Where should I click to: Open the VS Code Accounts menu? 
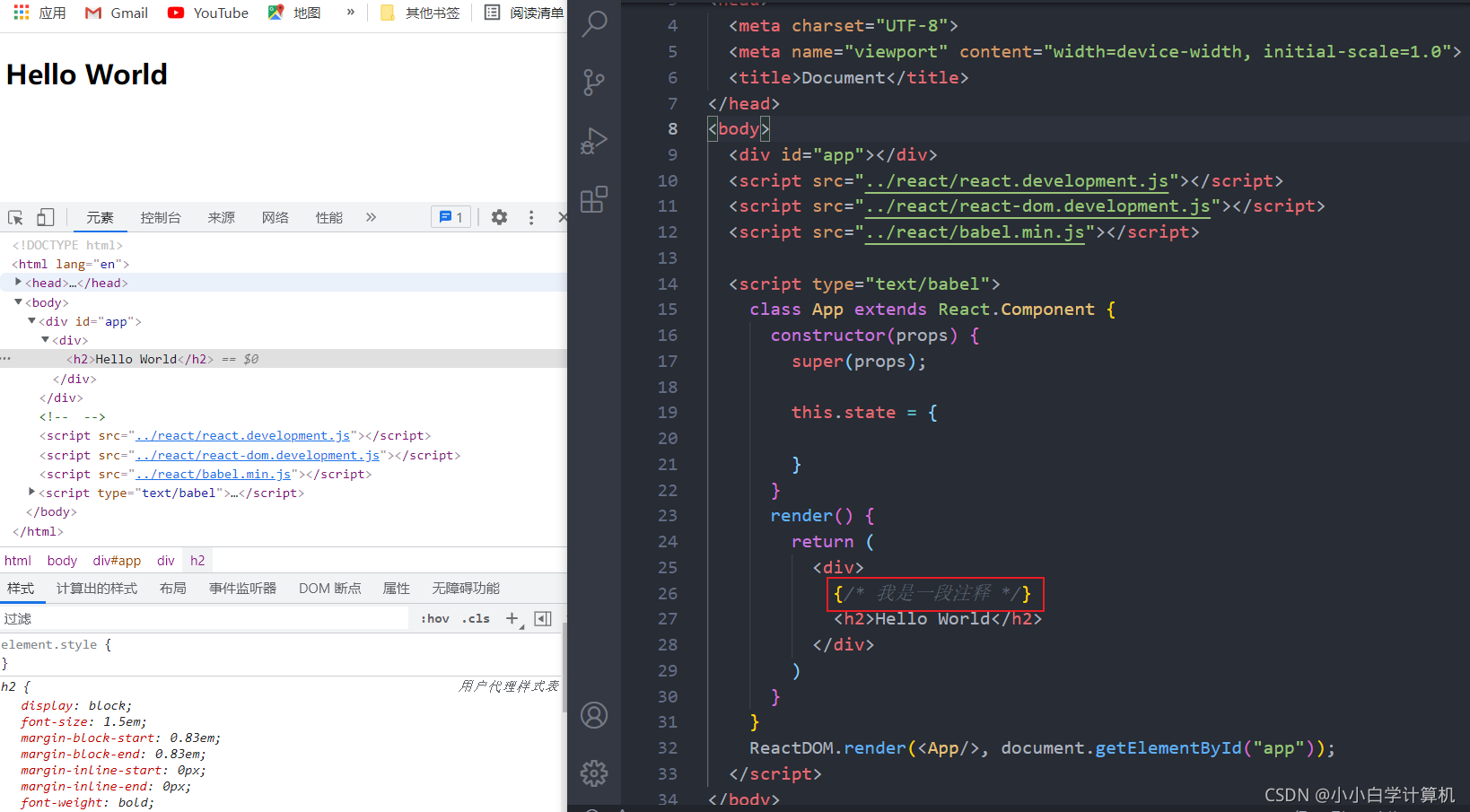click(x=594, y=715)
